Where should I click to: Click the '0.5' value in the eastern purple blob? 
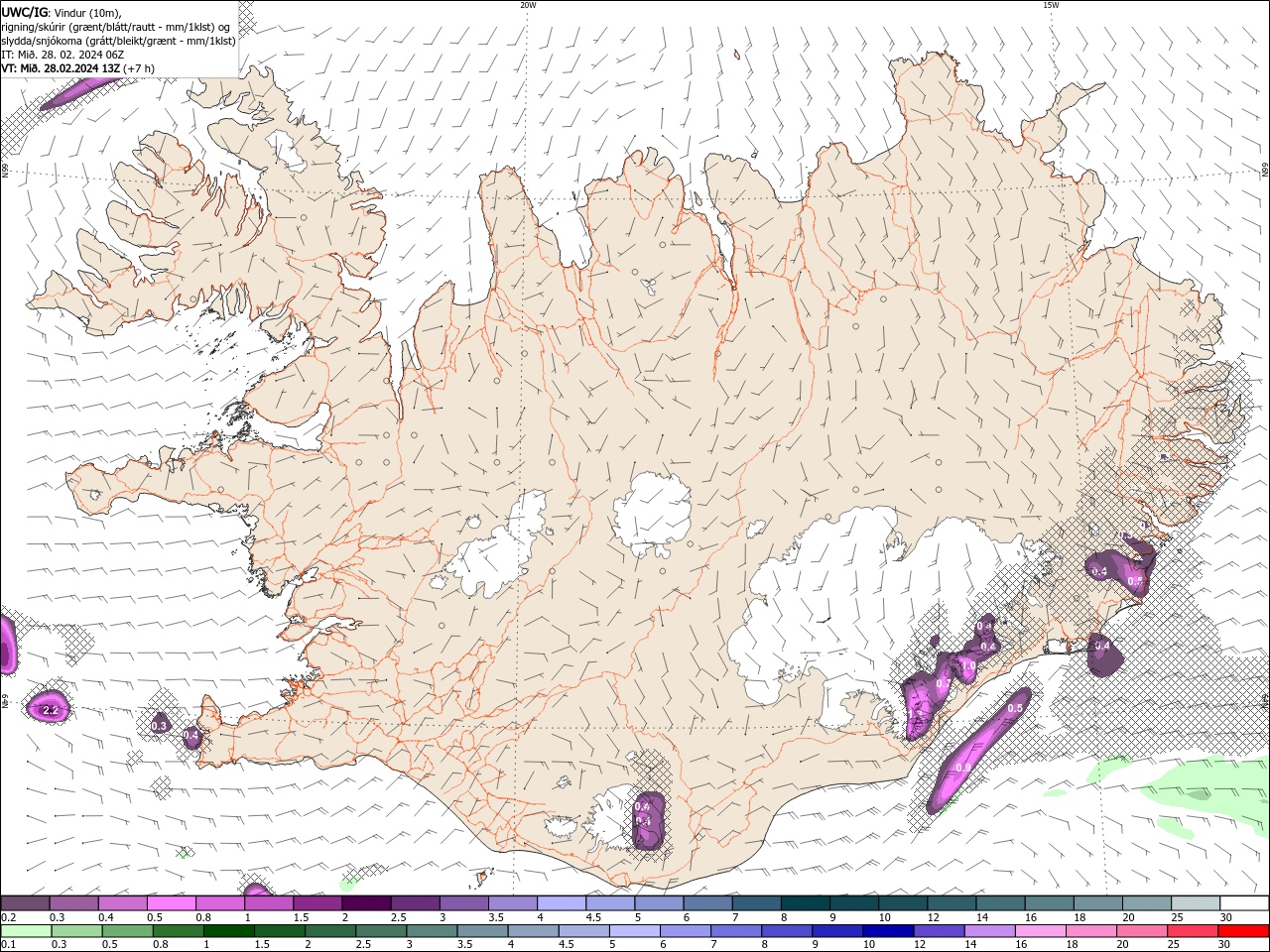point(1135,581)
